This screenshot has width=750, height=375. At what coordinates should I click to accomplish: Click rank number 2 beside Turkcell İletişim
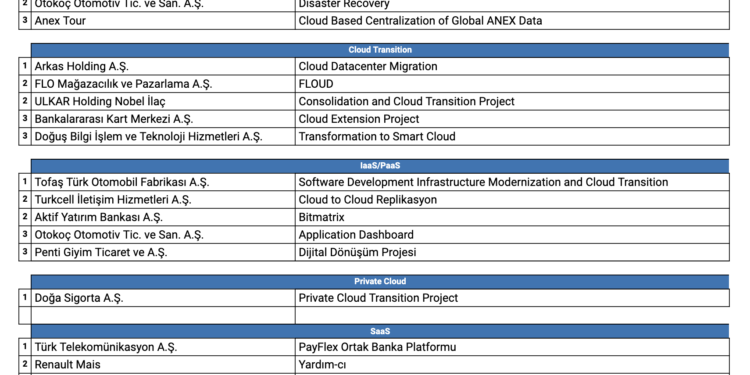coord(25,200)
